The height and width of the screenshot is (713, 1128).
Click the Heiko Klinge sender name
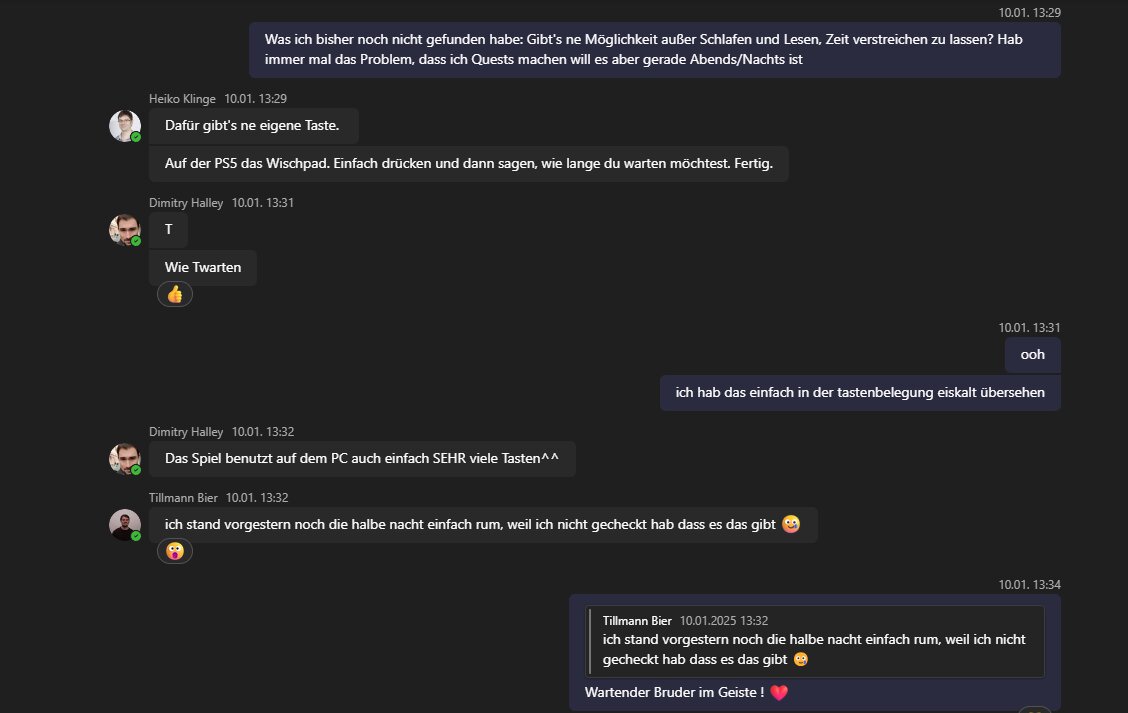click(182, 98)
